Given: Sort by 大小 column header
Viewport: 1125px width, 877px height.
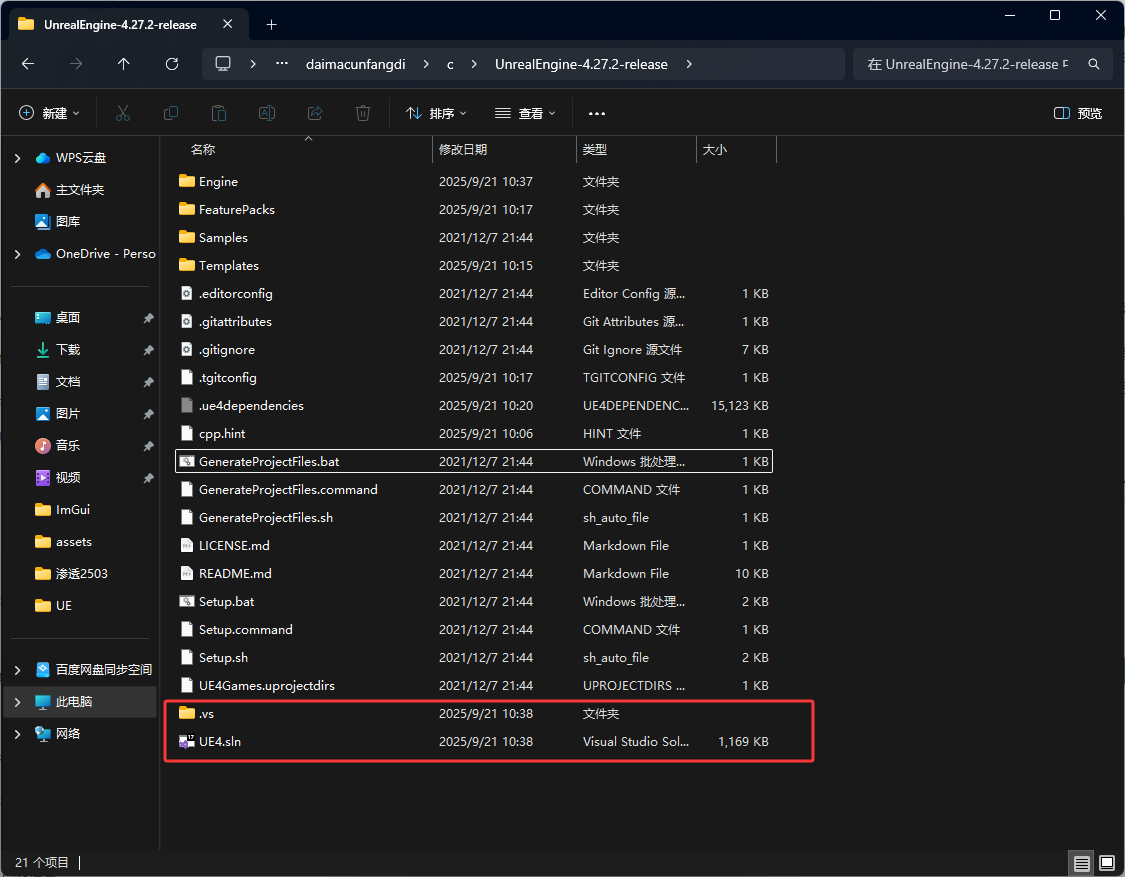Looking at the screenshot, I should (715, 149).
